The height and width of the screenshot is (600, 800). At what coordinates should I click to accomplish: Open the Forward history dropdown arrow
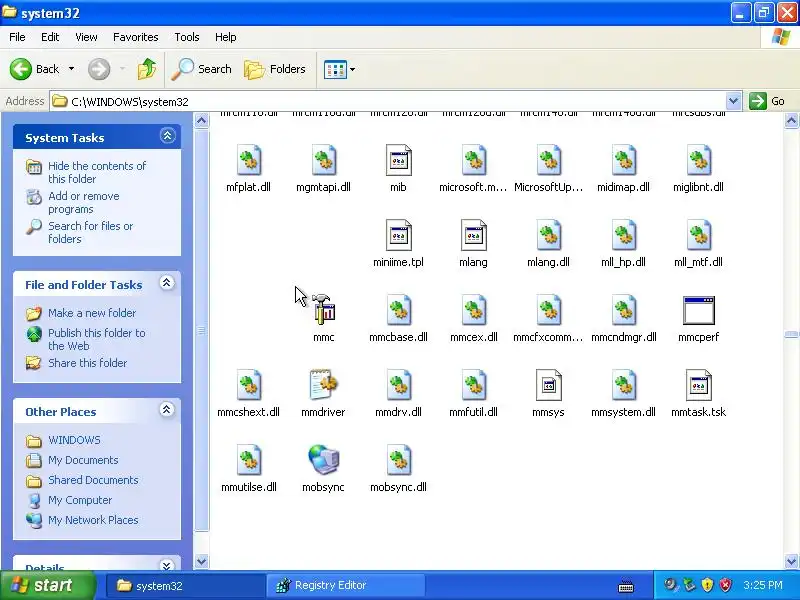click(122, 69)
